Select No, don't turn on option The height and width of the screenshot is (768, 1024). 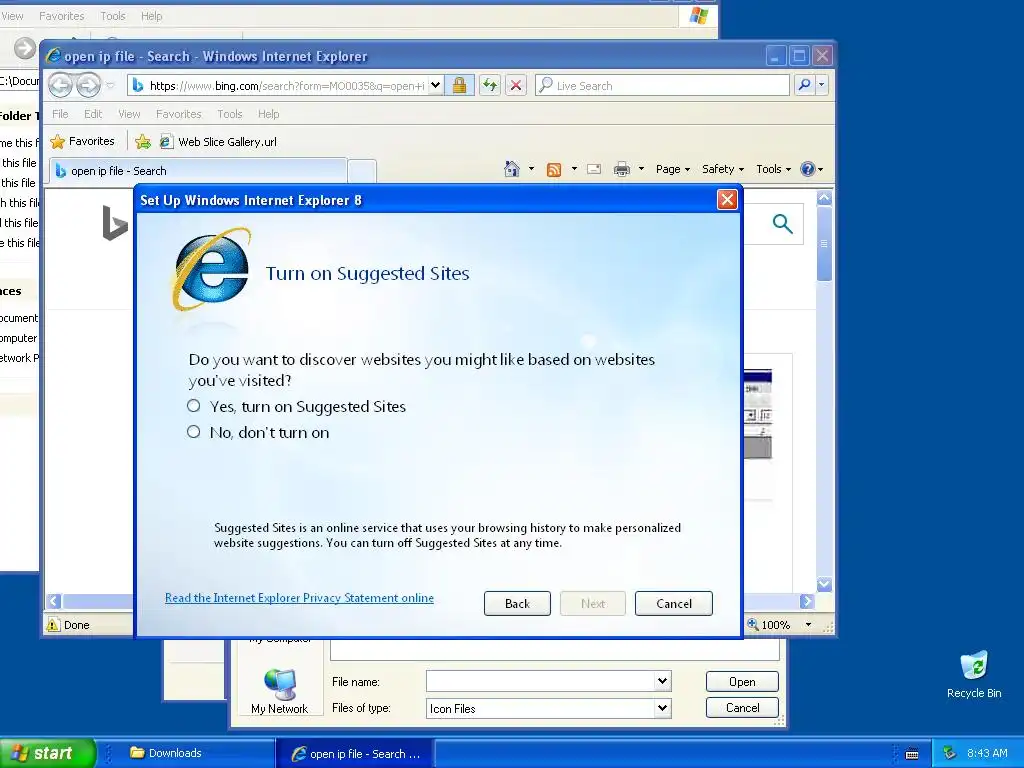tap(193, 432)
